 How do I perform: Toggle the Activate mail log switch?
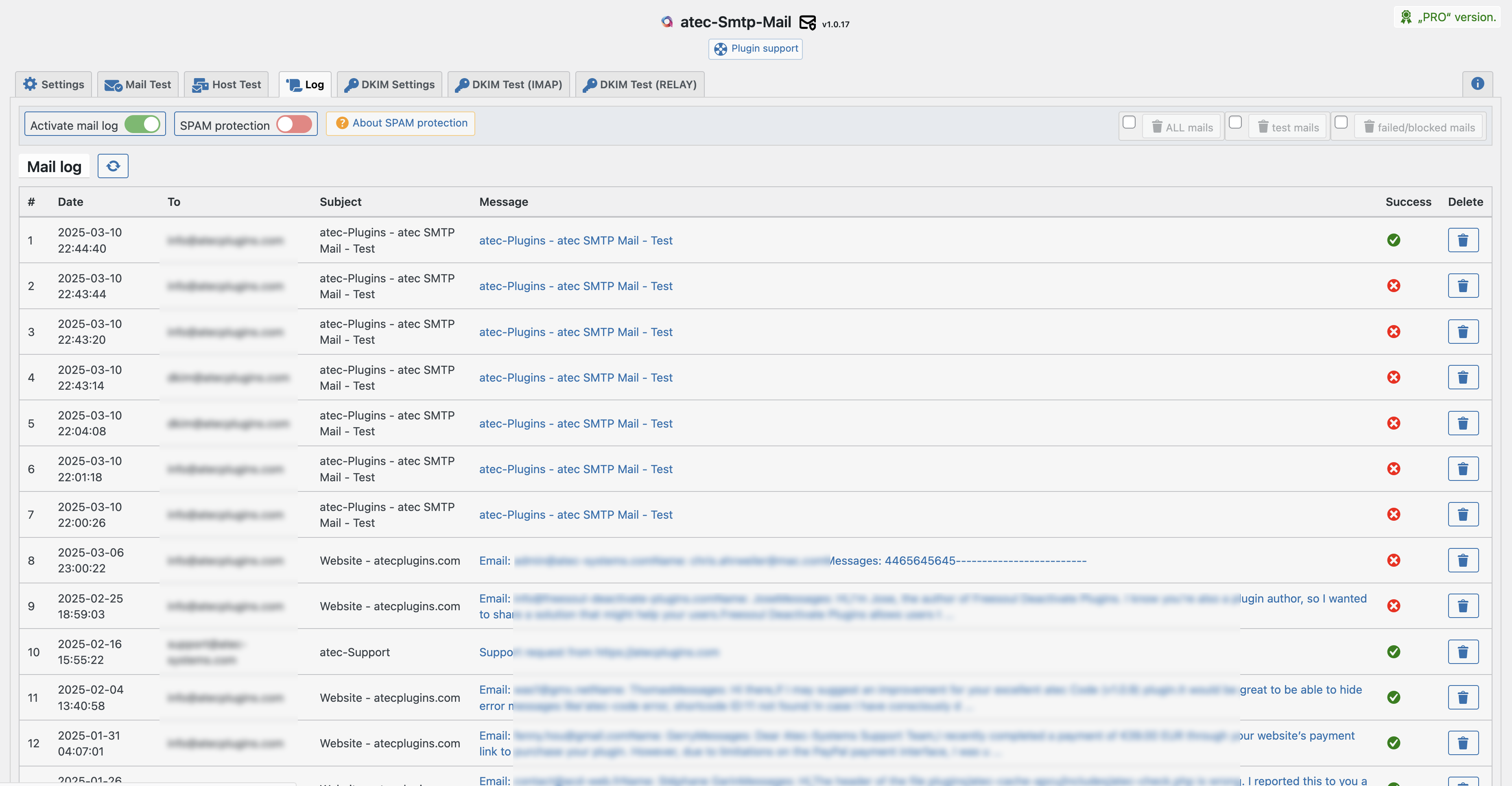tap(142, 124)
